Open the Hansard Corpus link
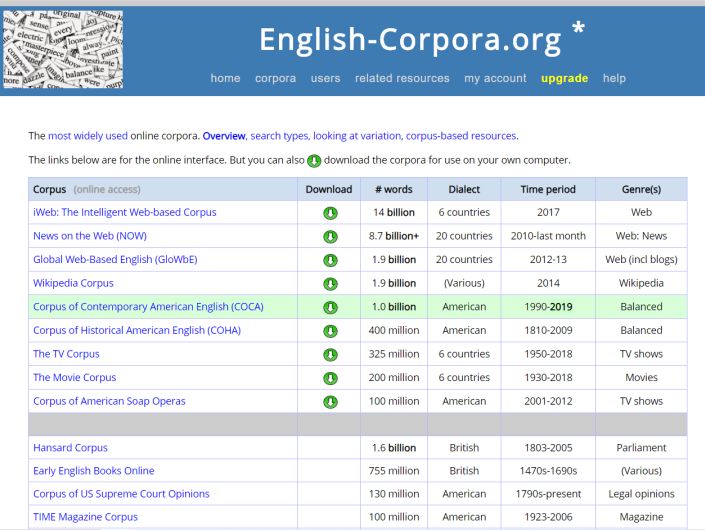This screenshot has height=530, width=705. click(71, 448)
